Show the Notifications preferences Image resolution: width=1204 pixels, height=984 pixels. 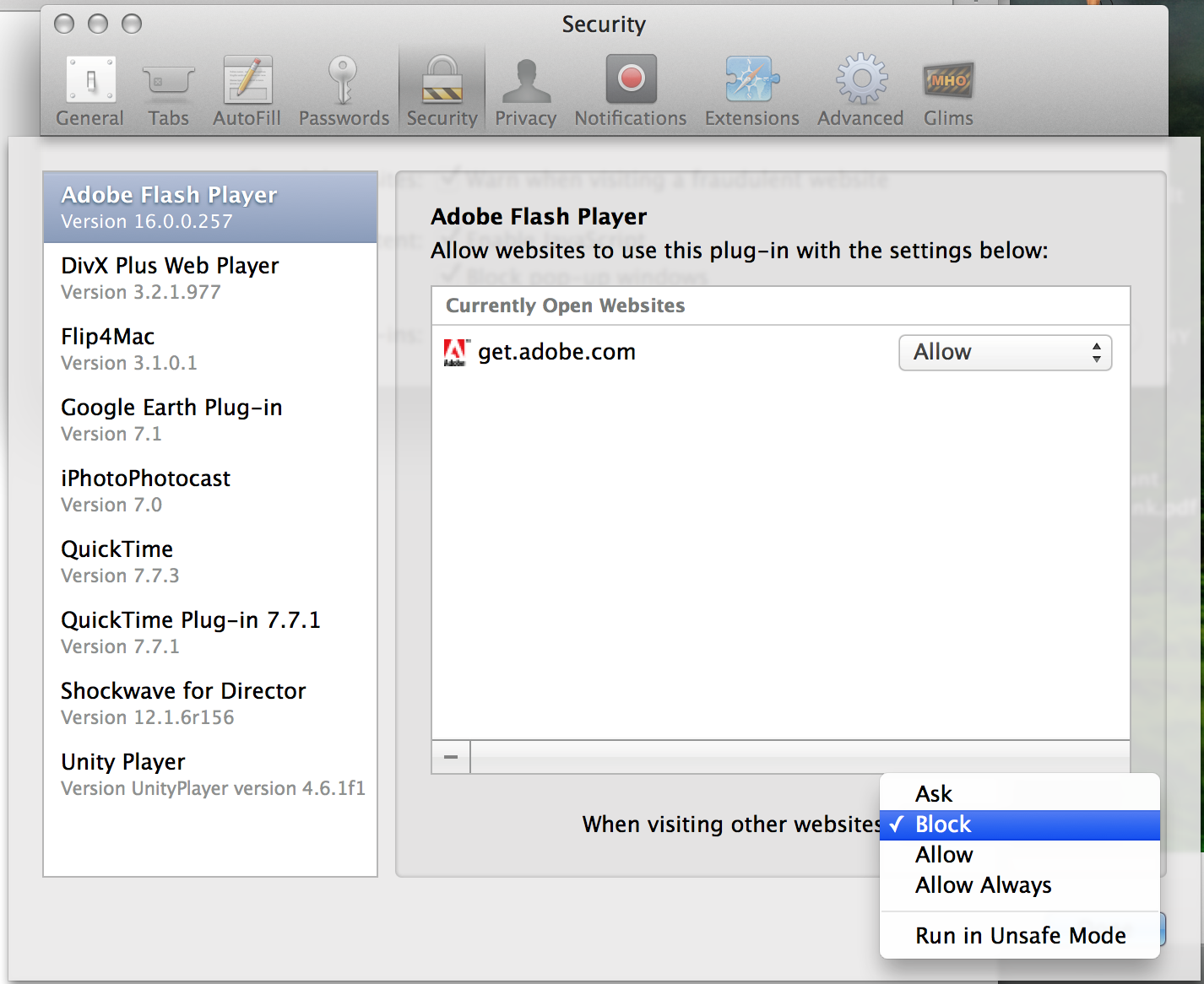(631, 91)
